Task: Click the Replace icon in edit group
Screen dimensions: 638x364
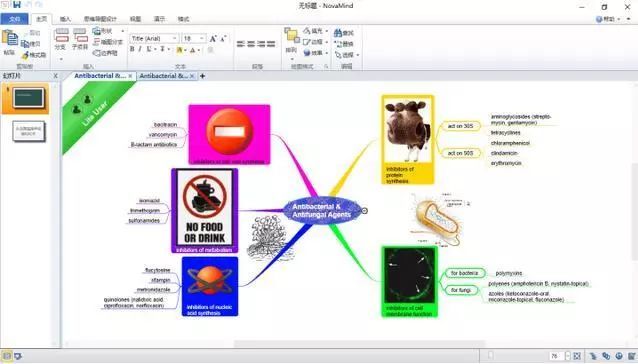Action: 338,44
